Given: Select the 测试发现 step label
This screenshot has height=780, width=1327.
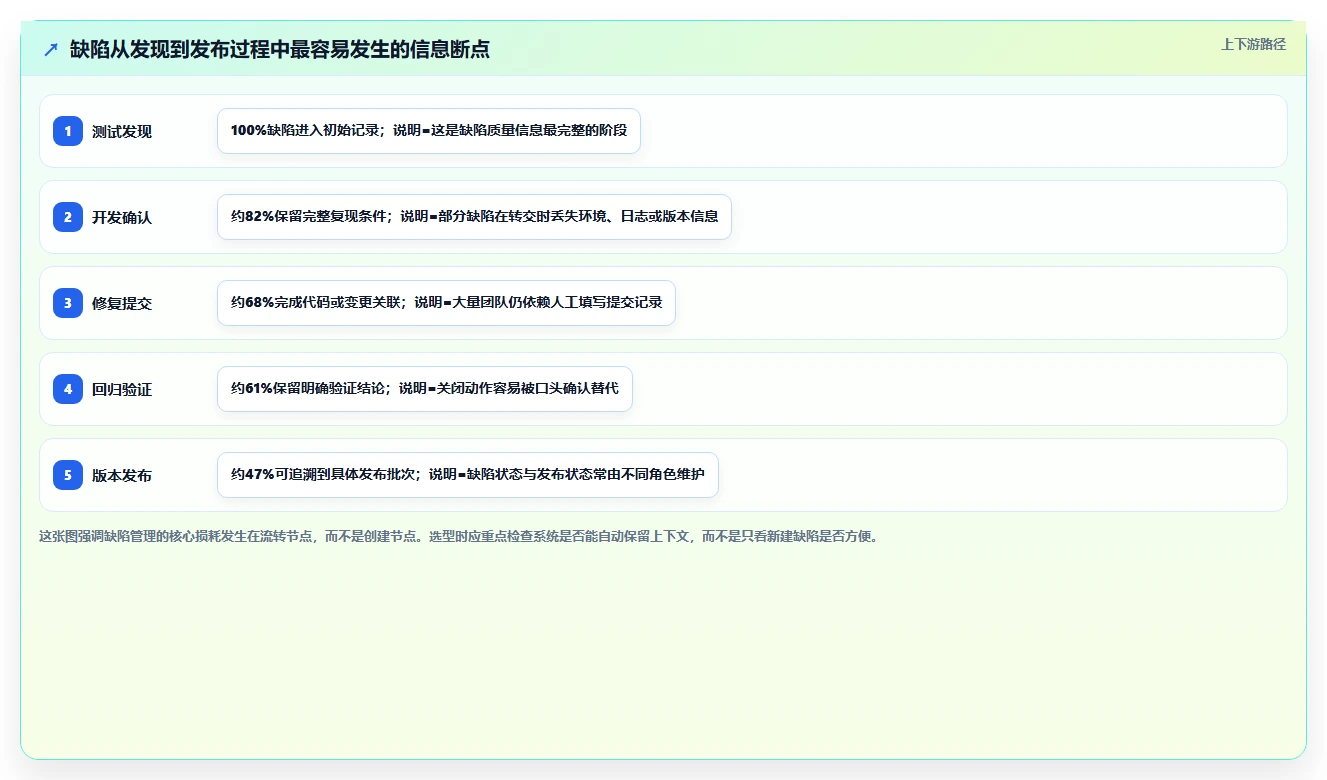Looking at the screenshot, I should 122,131.
